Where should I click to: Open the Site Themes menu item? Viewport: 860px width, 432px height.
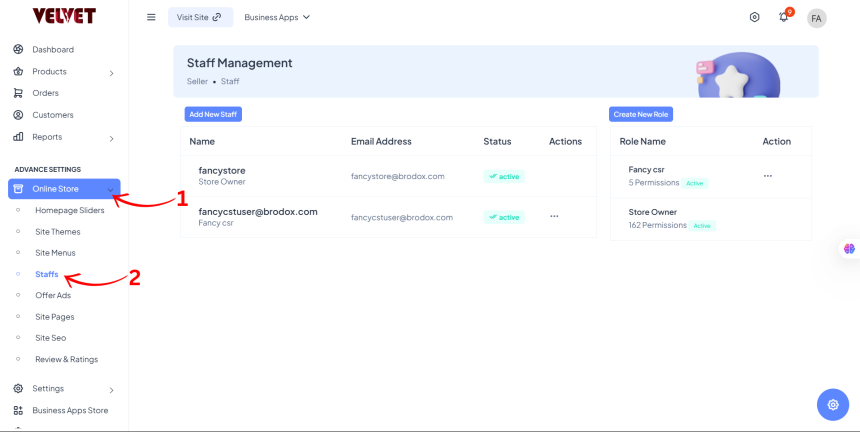click(57, 231)
